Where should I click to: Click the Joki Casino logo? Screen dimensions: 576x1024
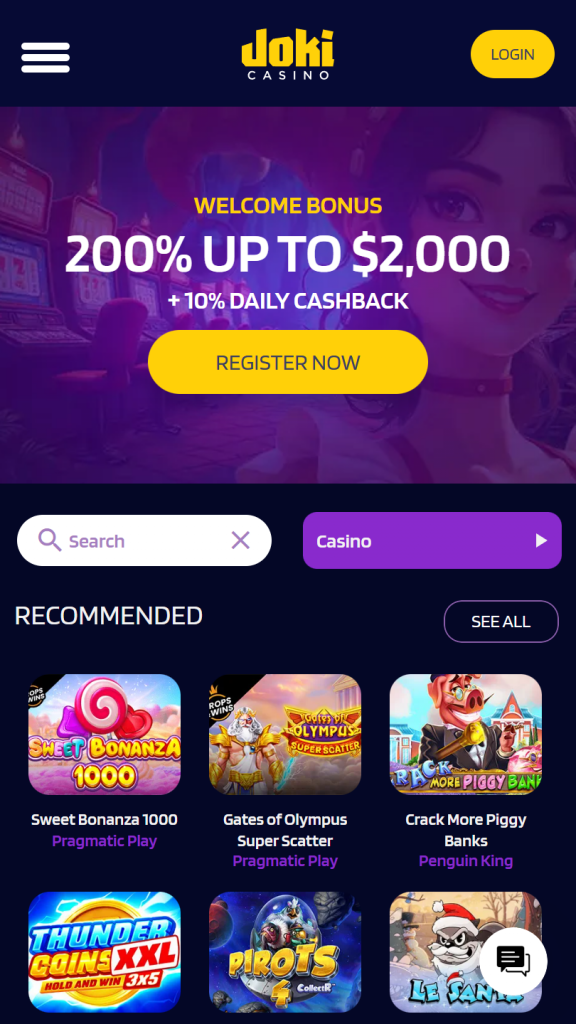[x=287, y=54]
